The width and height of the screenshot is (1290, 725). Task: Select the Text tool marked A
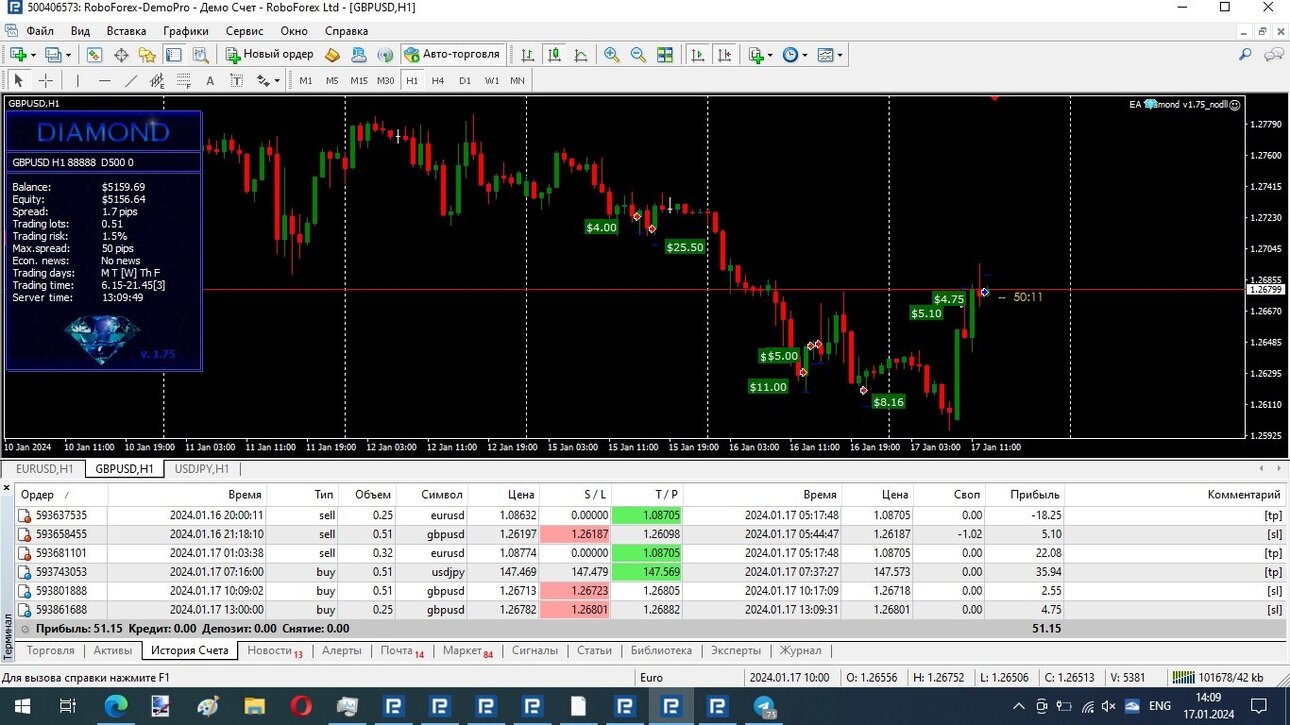tap(210, 81)
